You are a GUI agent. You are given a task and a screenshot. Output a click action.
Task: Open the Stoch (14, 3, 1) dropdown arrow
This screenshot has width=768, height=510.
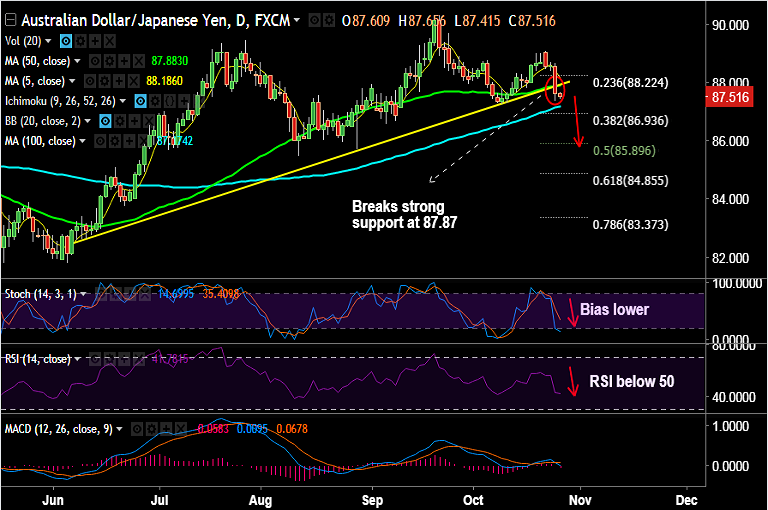(x=83, y=294)
